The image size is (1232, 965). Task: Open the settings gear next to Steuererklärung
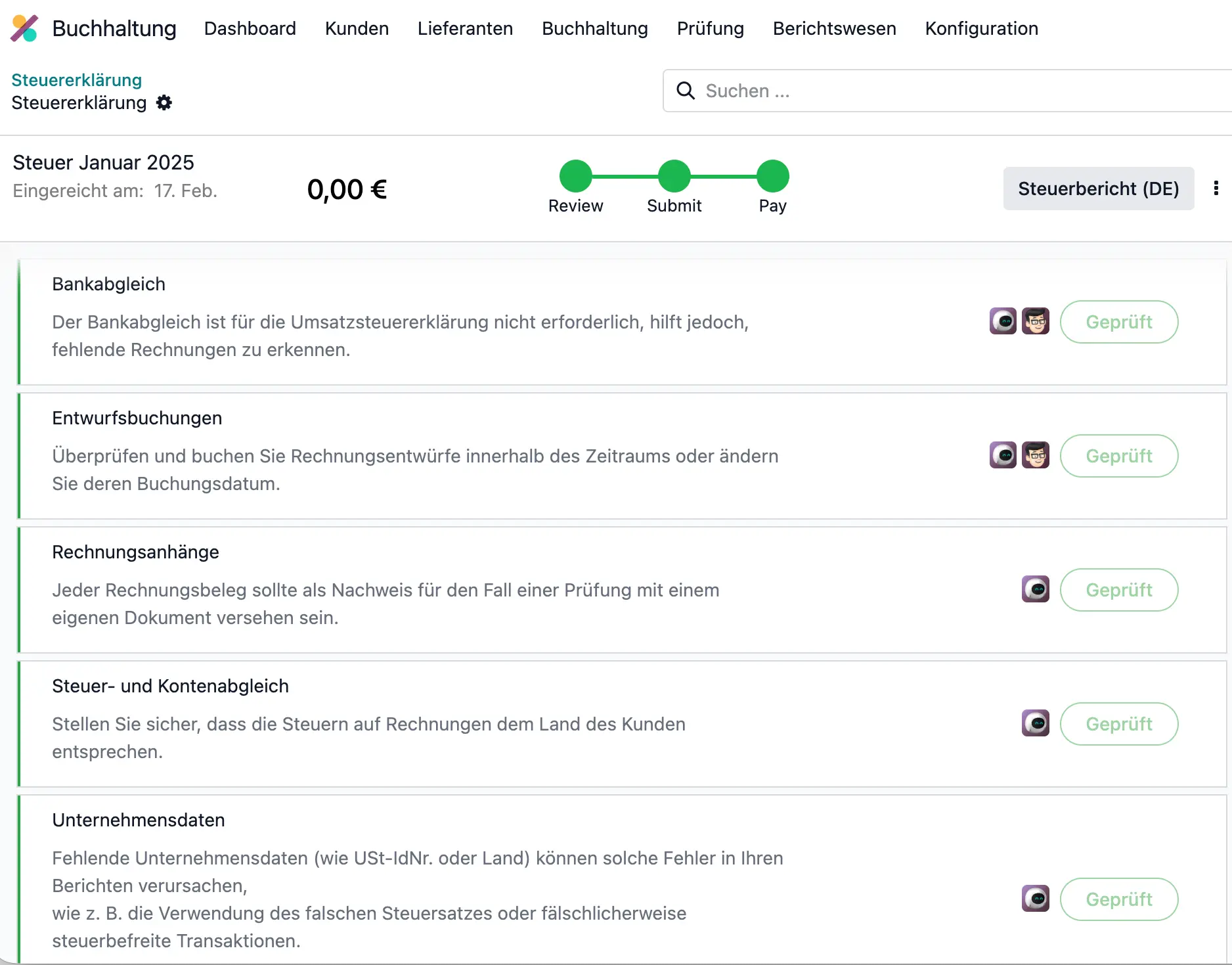point(164,102)
